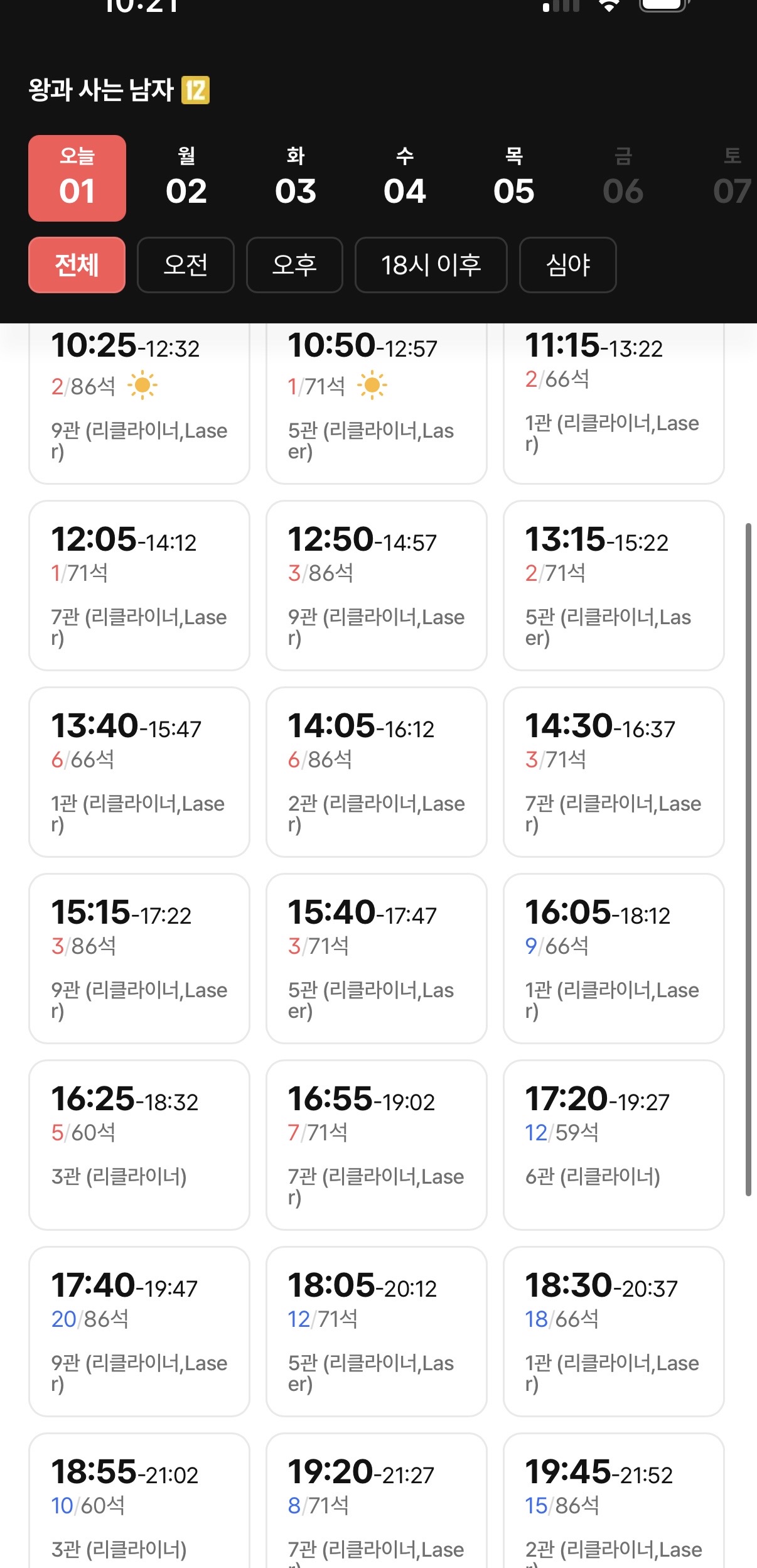The width and height of the screenshot is (757, 1568).
Task: Tap the 12 age rating badge
Action: pos(195,90)
